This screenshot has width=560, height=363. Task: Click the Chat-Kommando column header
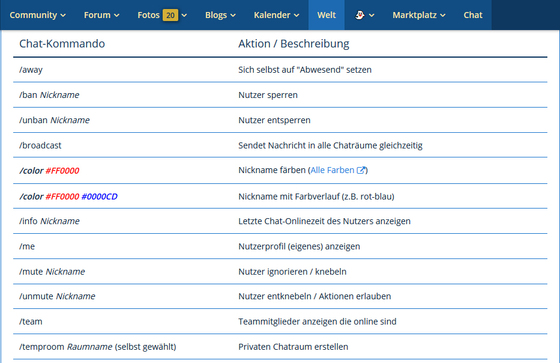coord(62,44)
